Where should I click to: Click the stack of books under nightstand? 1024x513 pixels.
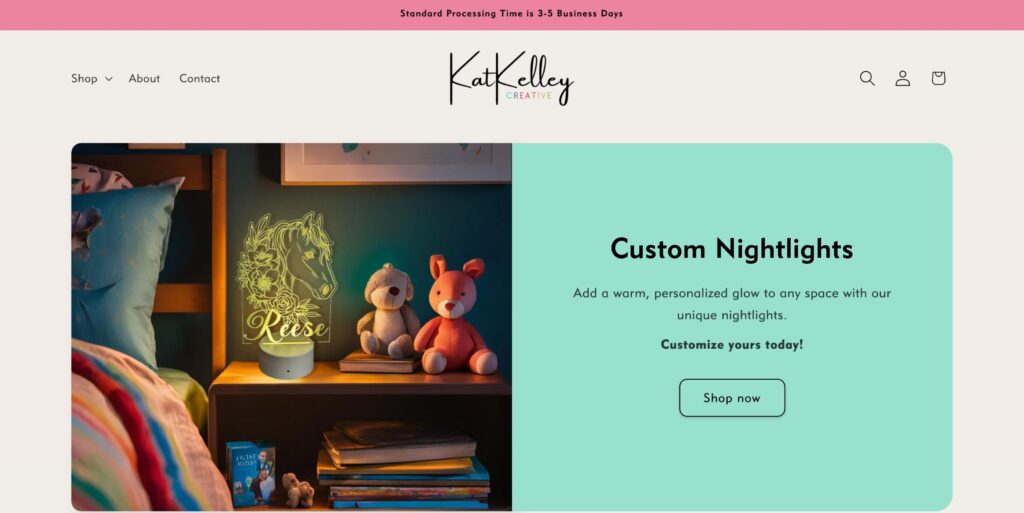pyautogui.click(x=403, y=465)
